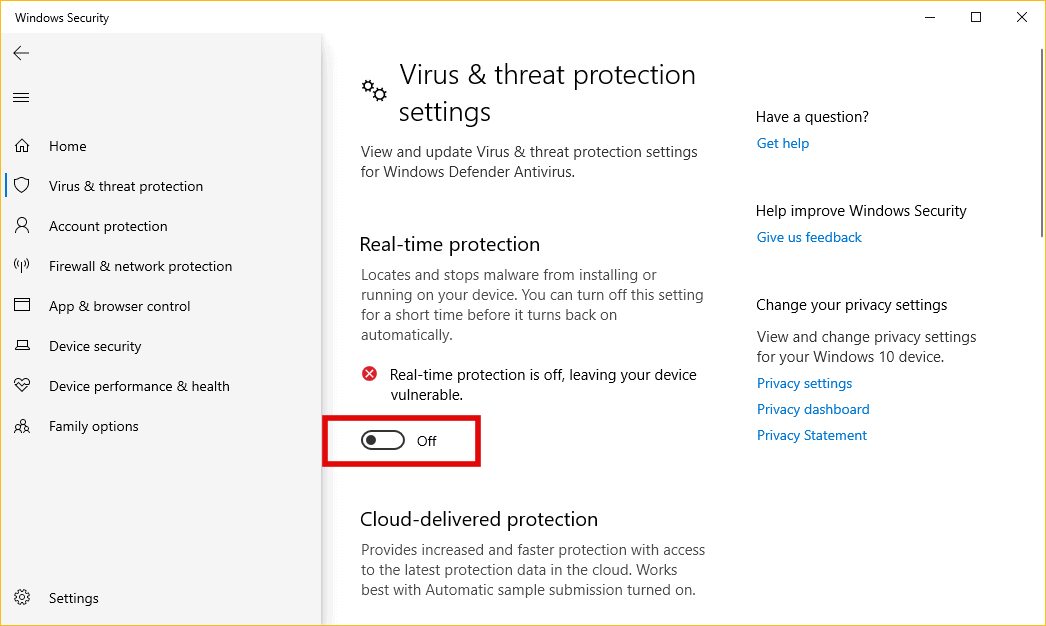
Task: Open Device security via its laptop icon
Action: tap(22, 345)
